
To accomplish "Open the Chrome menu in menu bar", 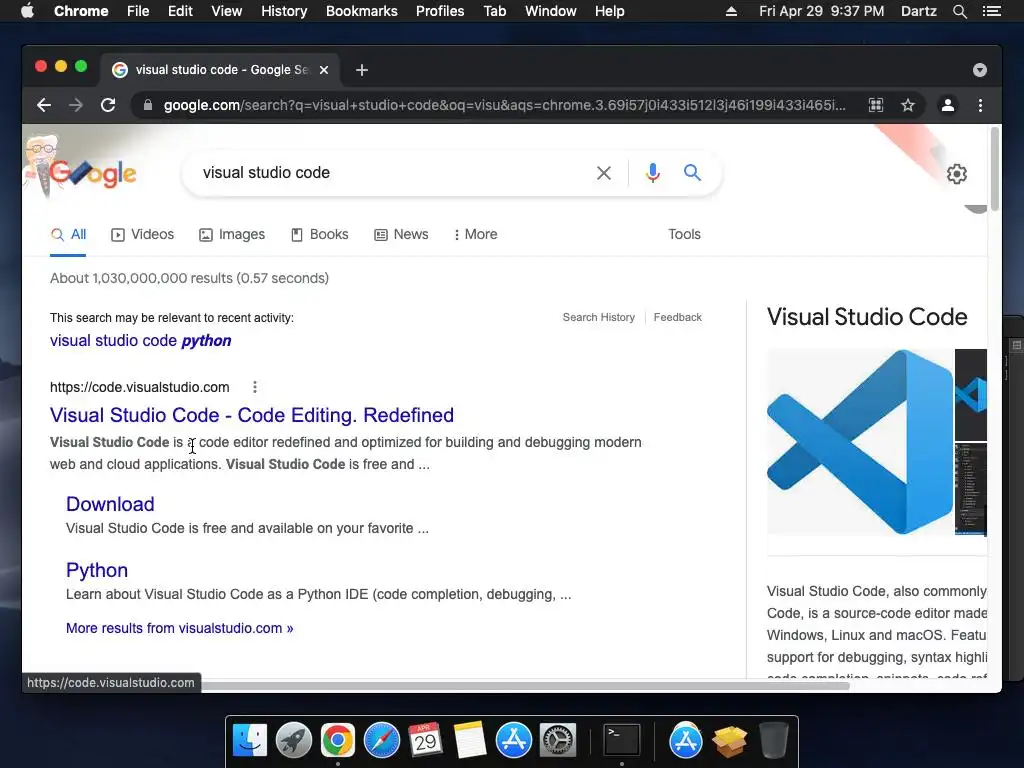I will tap(81, 11).
